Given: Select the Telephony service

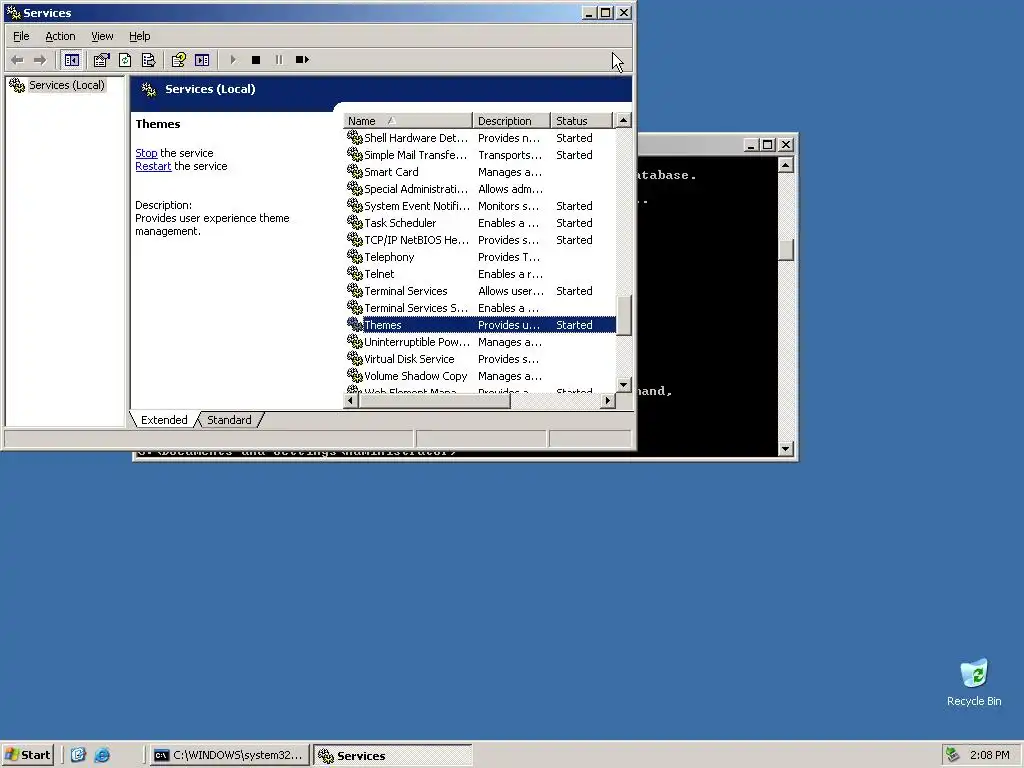Looking at the screenshot, I should coord(480,257).
